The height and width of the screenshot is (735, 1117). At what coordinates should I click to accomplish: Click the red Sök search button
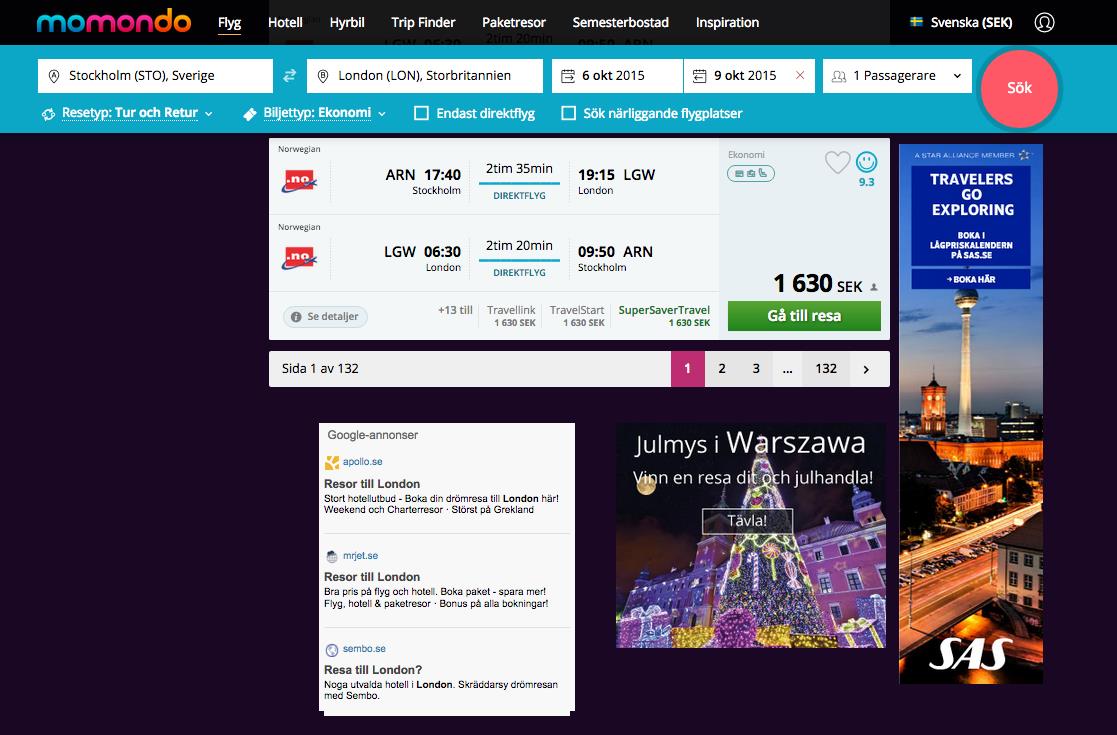(x=1019, y=88)
